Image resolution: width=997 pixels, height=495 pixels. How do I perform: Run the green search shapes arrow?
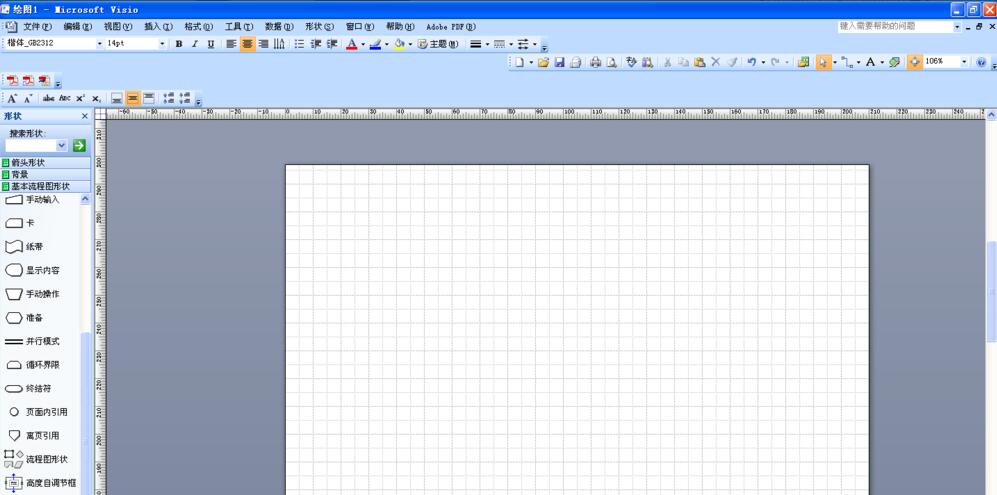(79, 146)
